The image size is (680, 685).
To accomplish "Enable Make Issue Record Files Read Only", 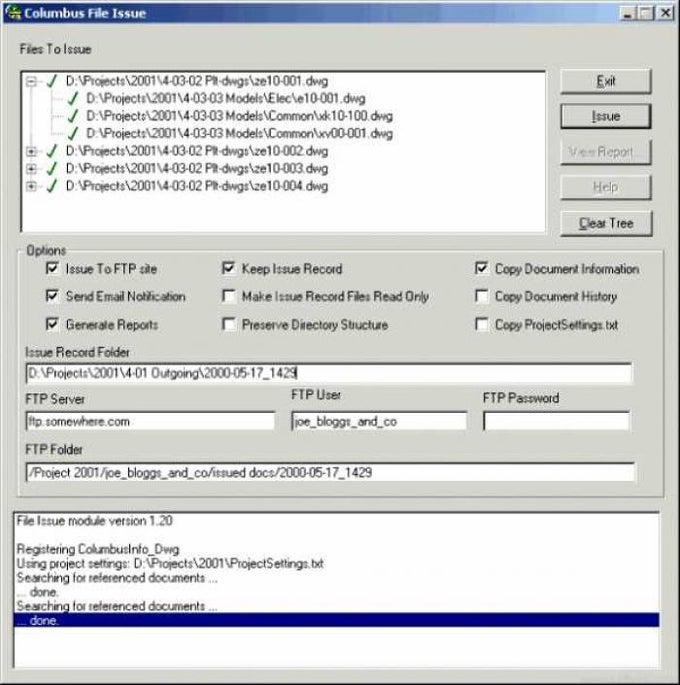I will [x=229, y=296].
